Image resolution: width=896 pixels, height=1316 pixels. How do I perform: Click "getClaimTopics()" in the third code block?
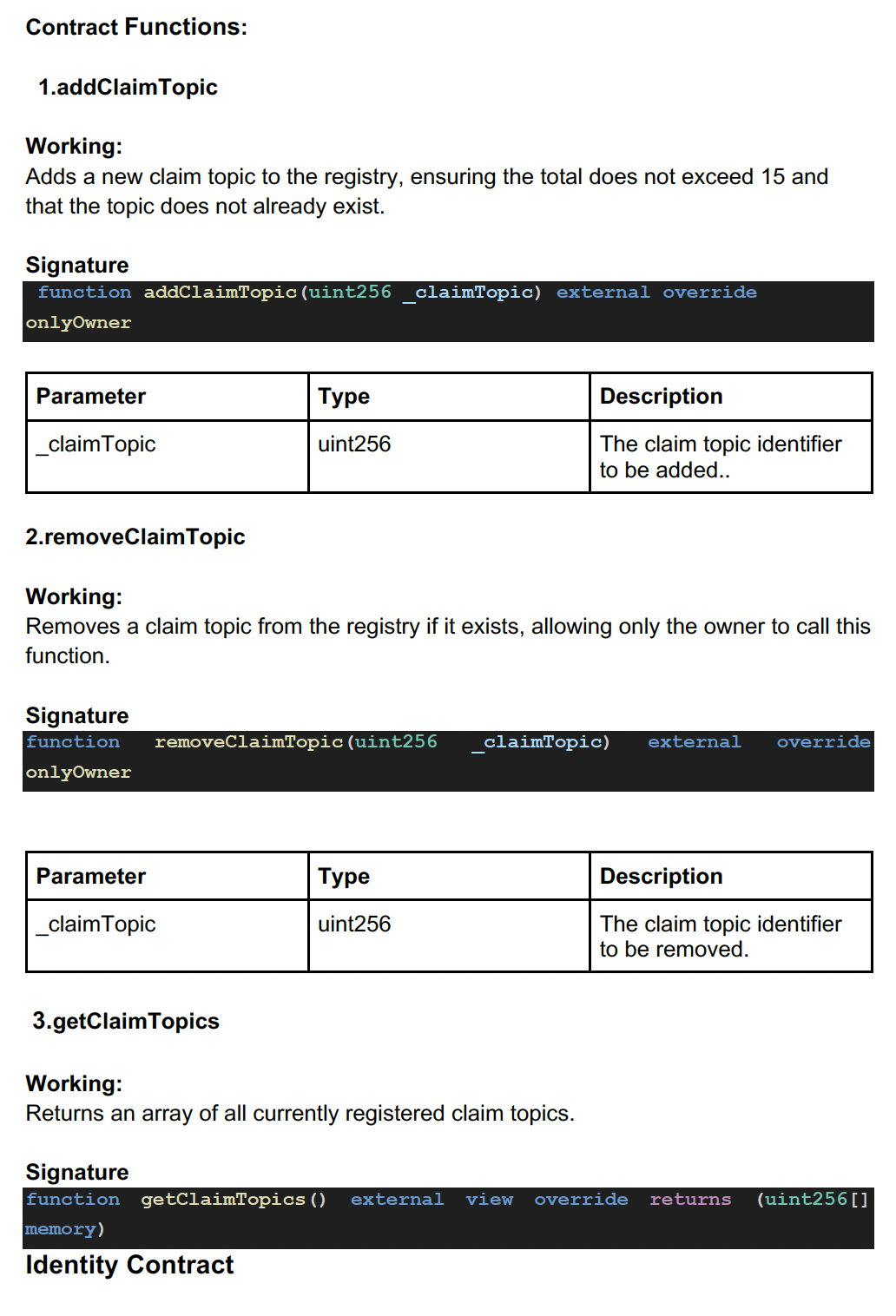coord(234,1200)
